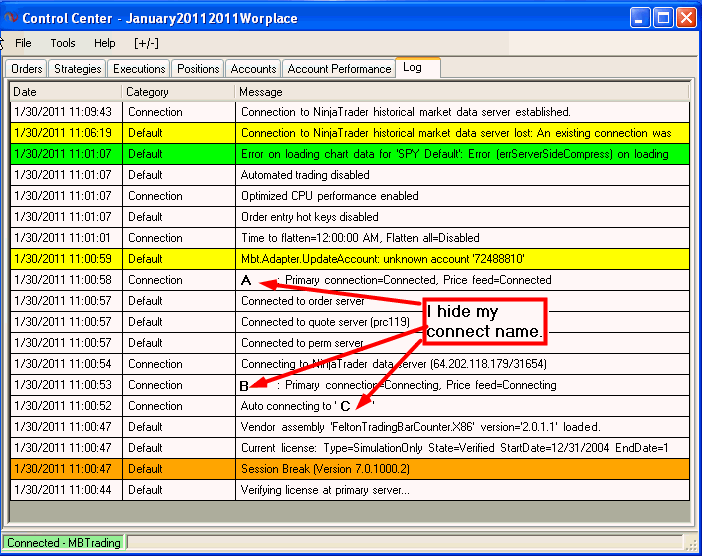The image size is (702, 556).
Task: Click the date cell '1/30/2011 11:00:53'
Action: [66, 385]
